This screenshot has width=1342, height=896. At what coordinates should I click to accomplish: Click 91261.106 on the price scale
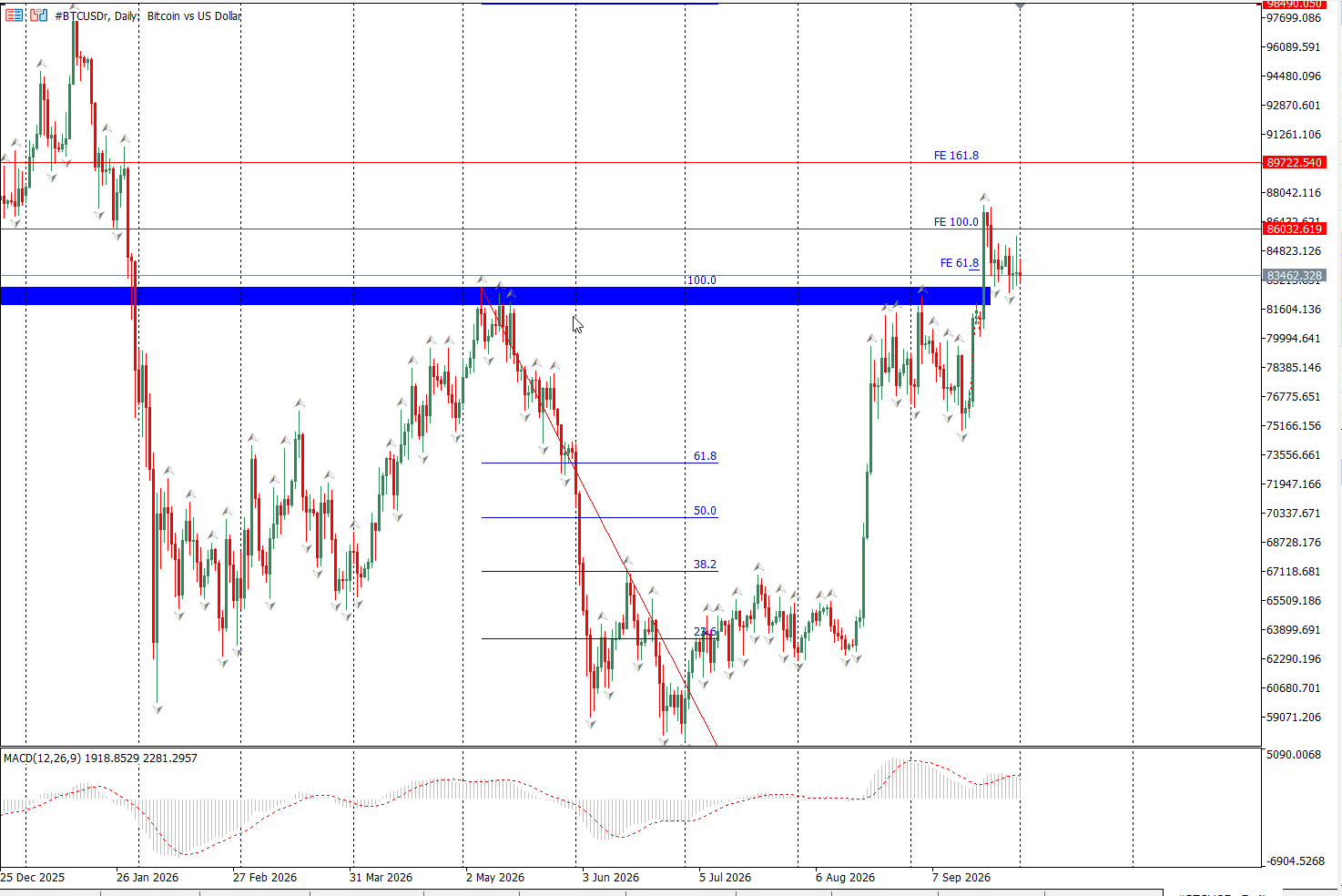(1293, 135)
